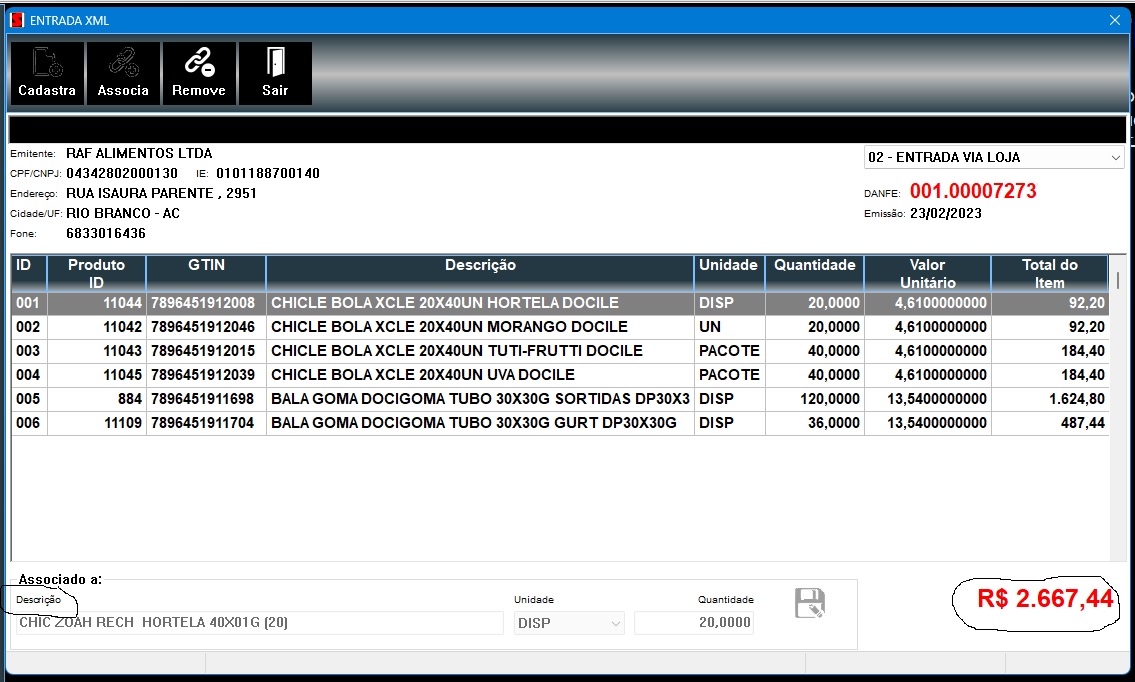Open the 02 - ENTRADA VIA LOJA dropdown
This screenshot has width=1135, height=682.
click(x=1115, y=158)
